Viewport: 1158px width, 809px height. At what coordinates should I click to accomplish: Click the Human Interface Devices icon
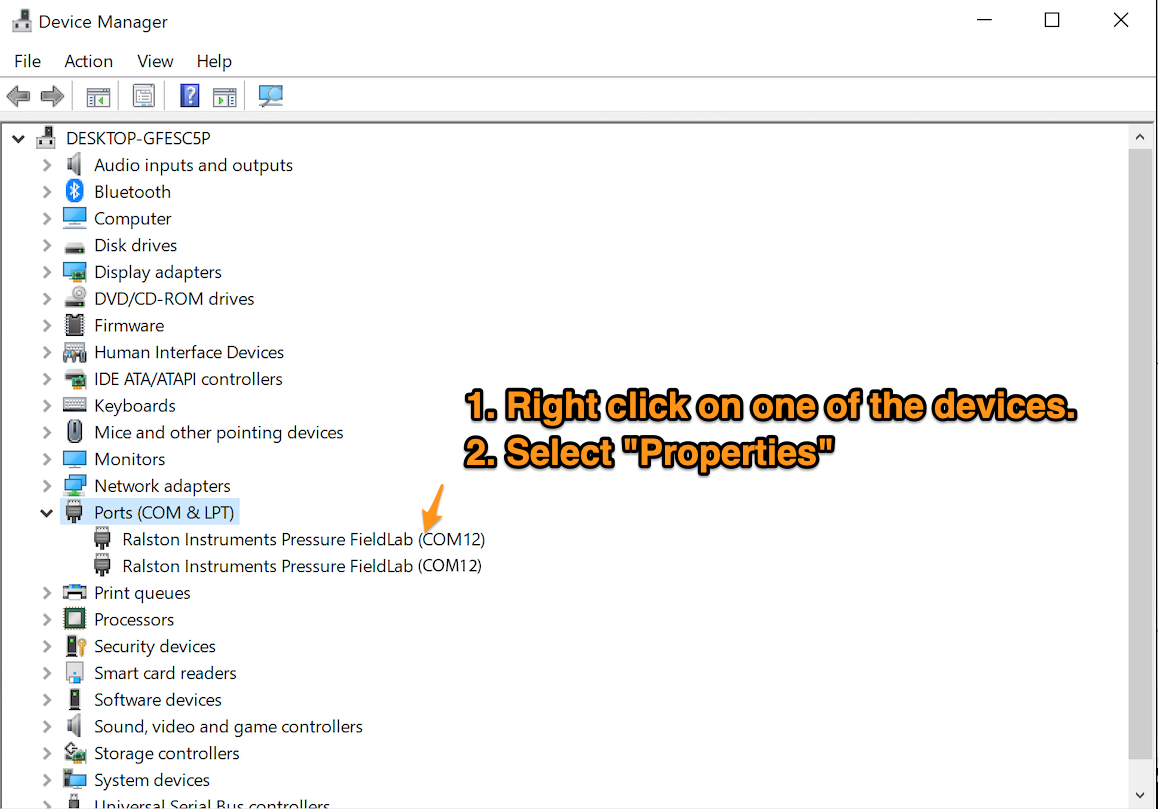tap(75, 352)
